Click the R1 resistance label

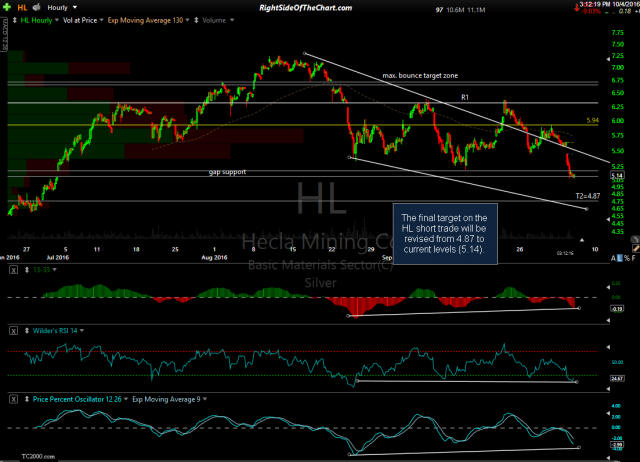(465, 97)
